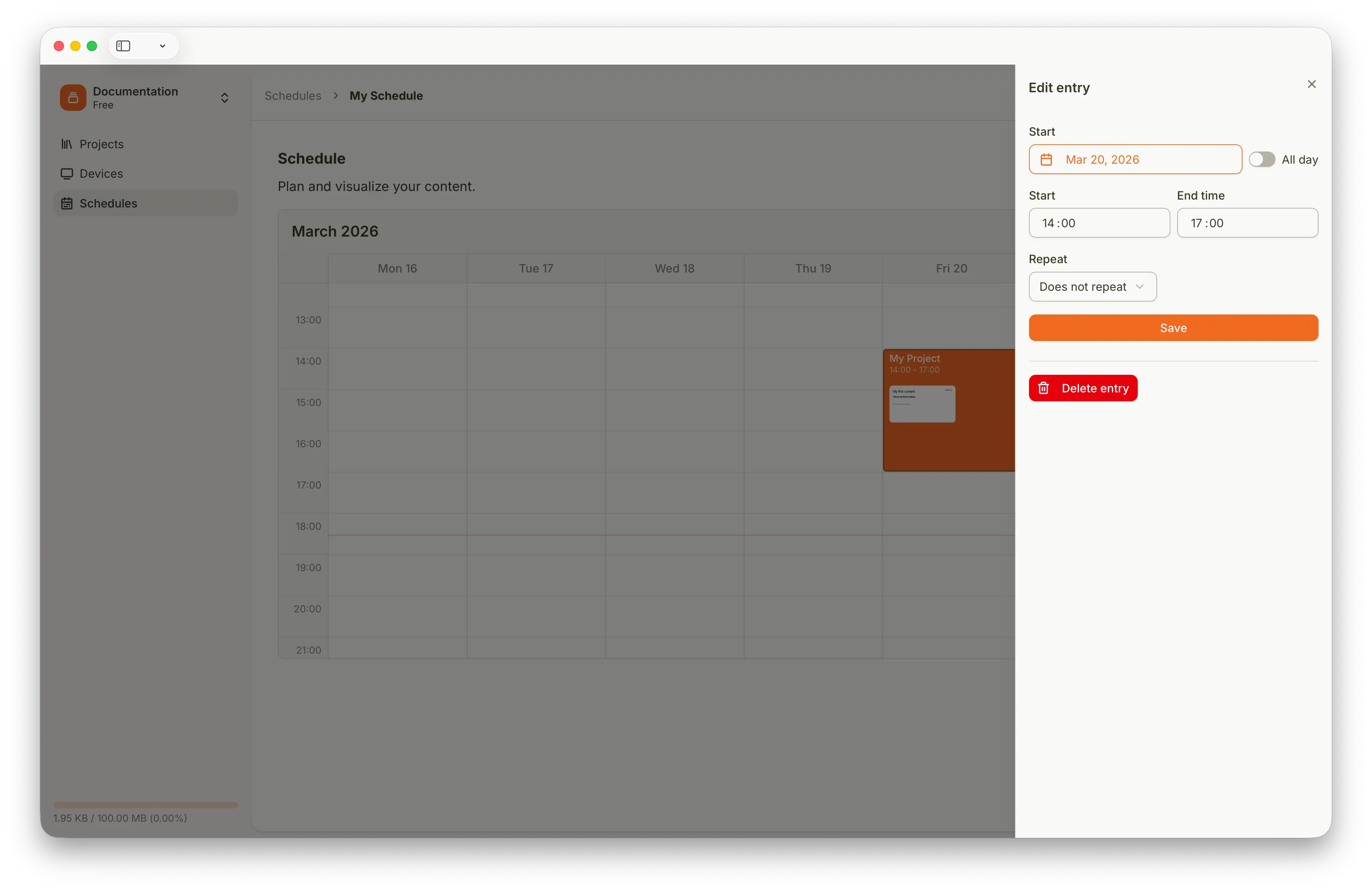Open Projects in the sidebar
The width and height of the screenshot is (1372, 891).
click(102, 144)
